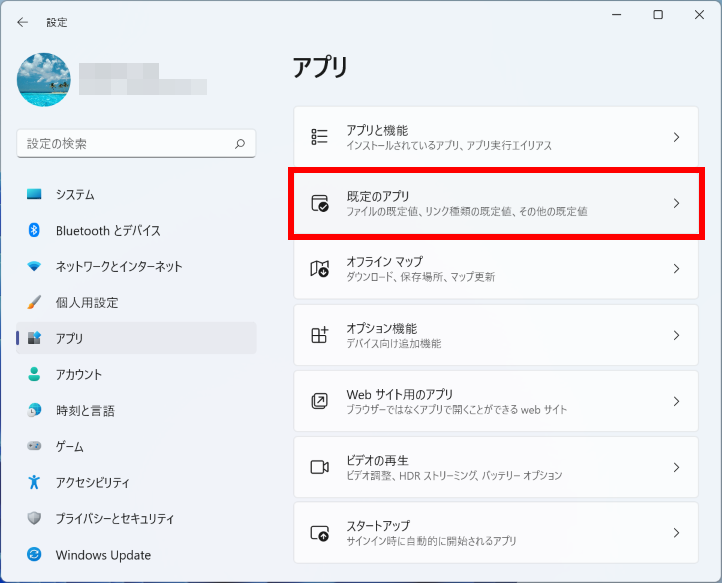The width and height of the screenshot is (722, 583).
Task: Select アカウント in sidebar
Action: [x=136, y=374]
